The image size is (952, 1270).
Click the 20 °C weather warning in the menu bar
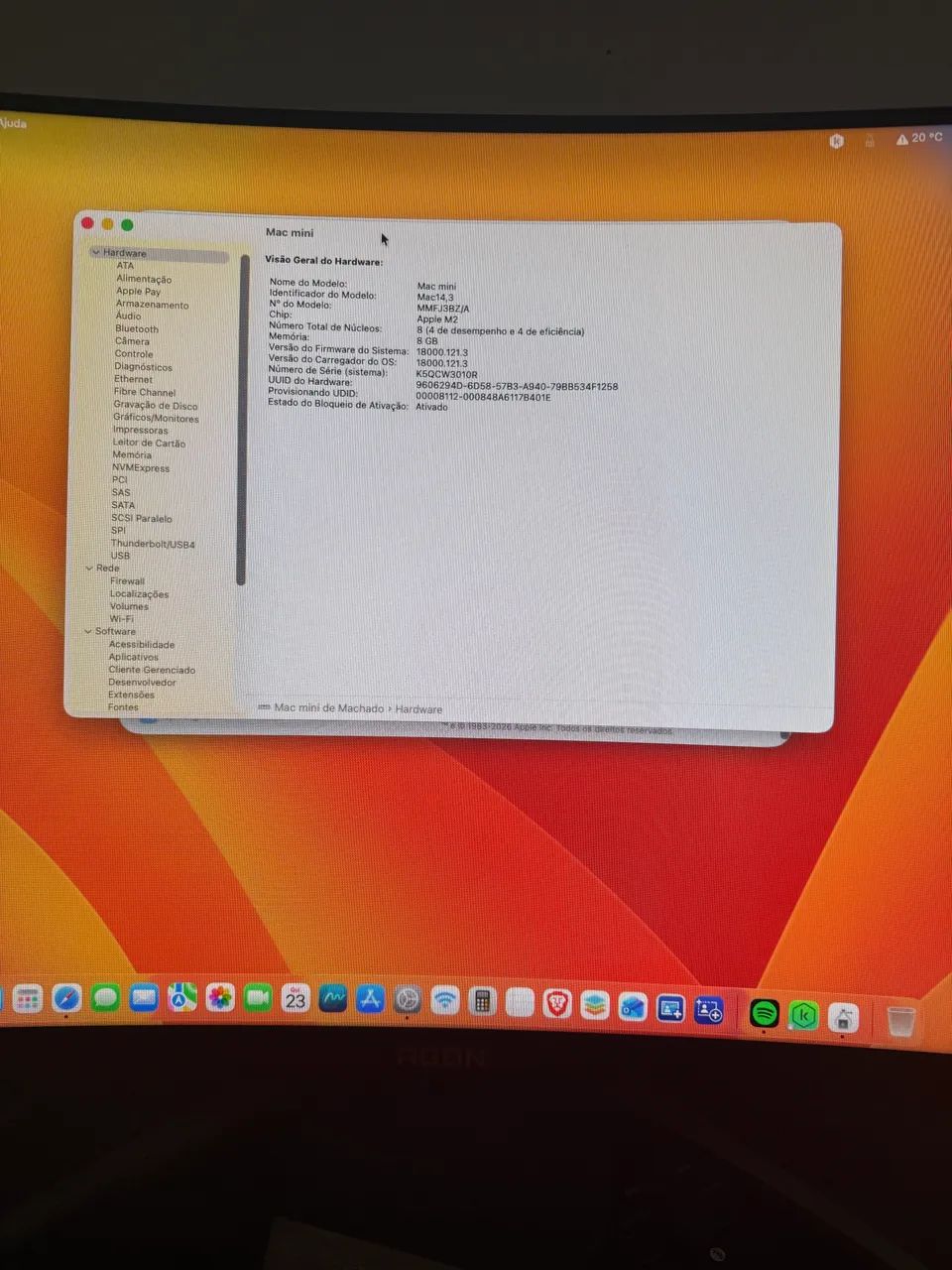pos(919,138)
